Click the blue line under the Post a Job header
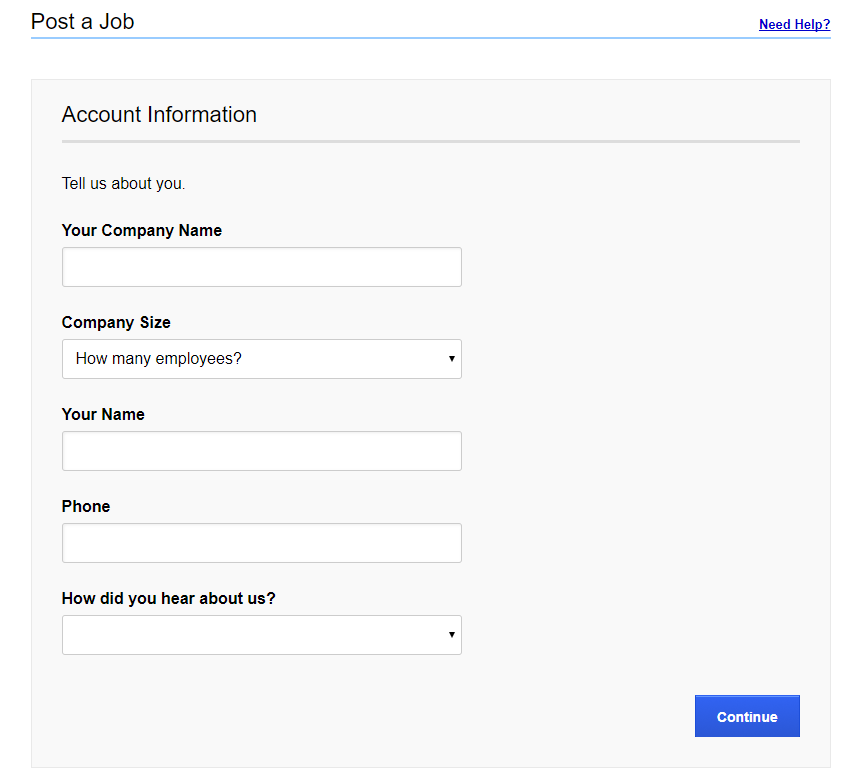The width and height of the screenshot is (858, 780). (x=430, y=38)
